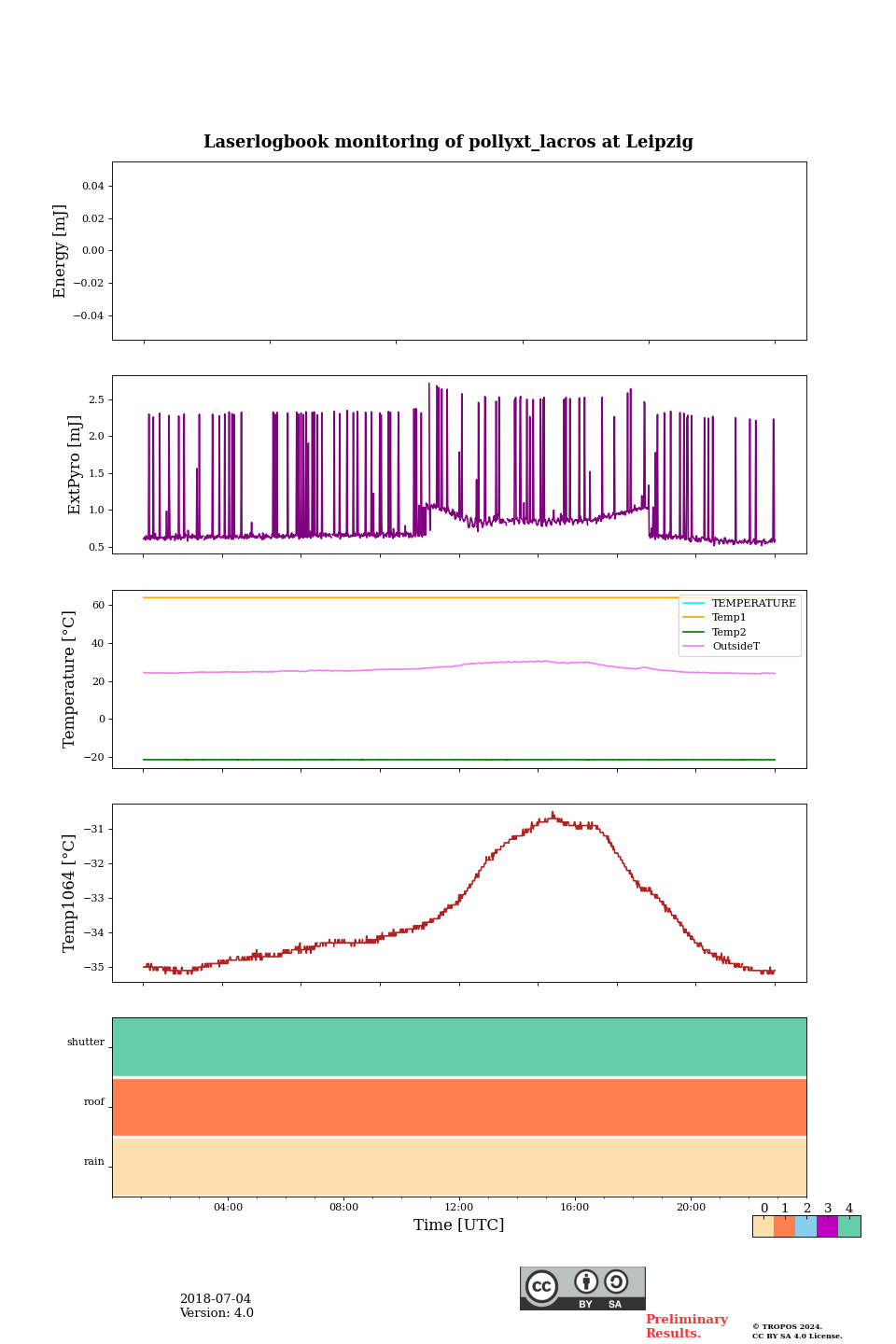Click the 08:00 time tick label
Image resolution: width=896 pixels, height=1344 pixels.
pyautogui.click(x=343, y=1207)
